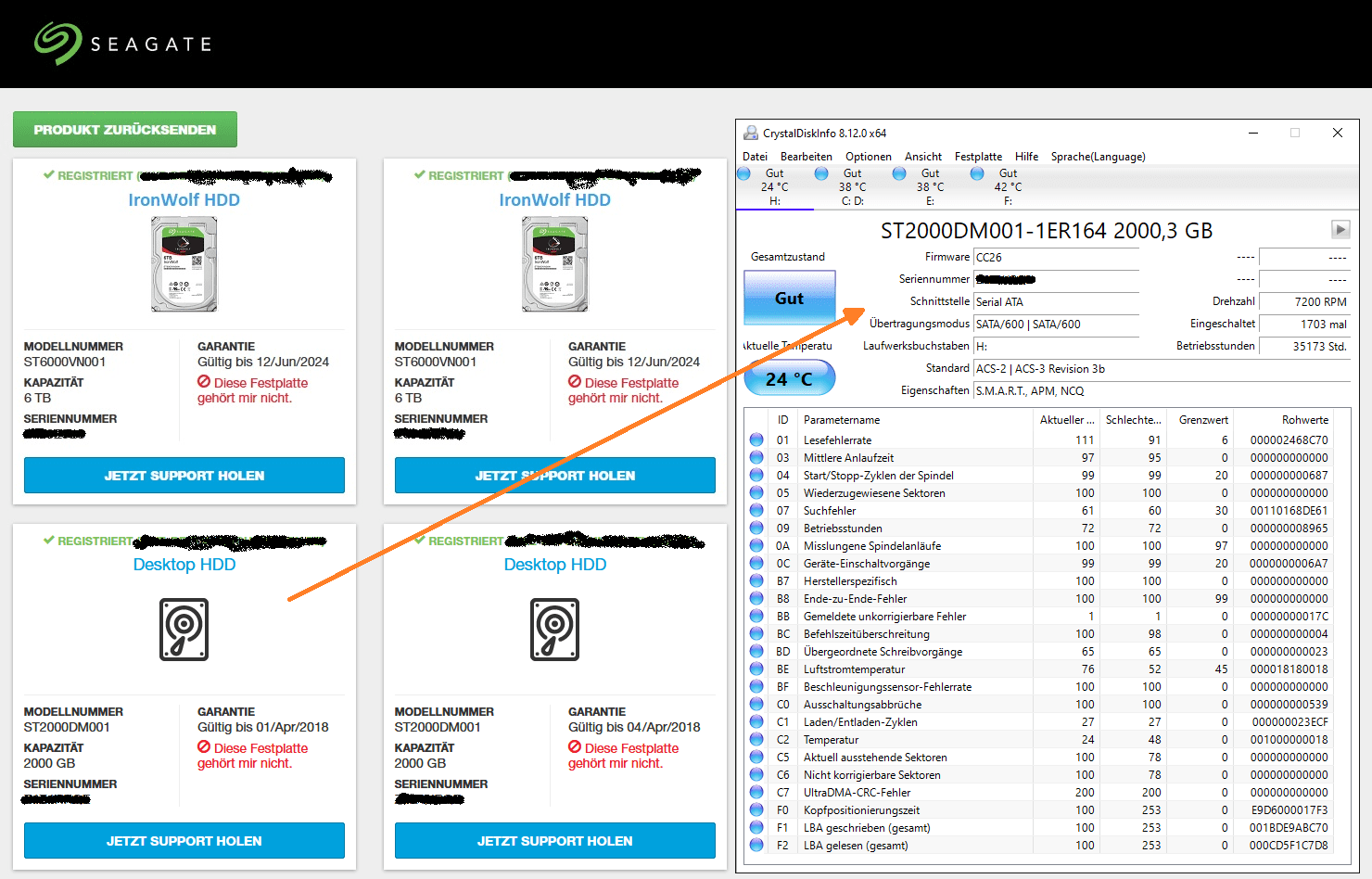Open the Optionen menu
The image size is (1372, 879).
click(869, 157)
